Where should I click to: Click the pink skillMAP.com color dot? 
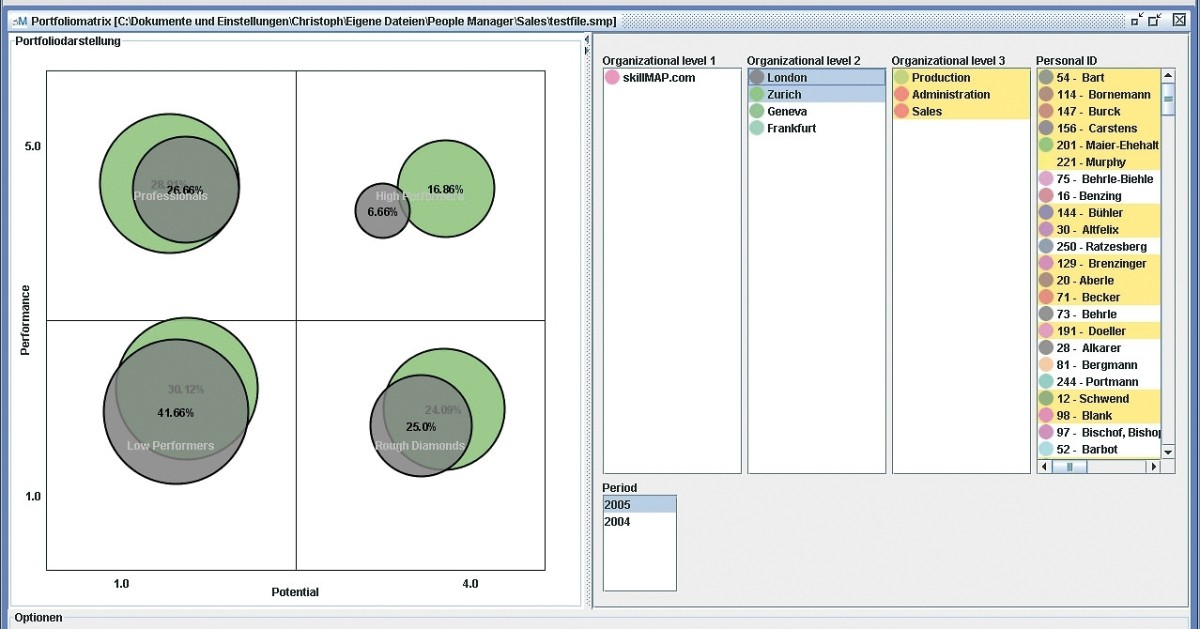[612, 78]
